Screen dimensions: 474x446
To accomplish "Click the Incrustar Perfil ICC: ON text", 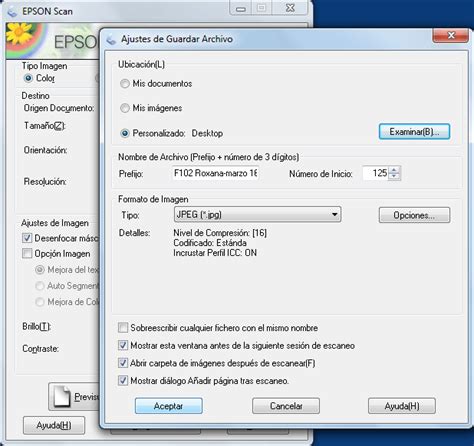I will coord(215,253).
